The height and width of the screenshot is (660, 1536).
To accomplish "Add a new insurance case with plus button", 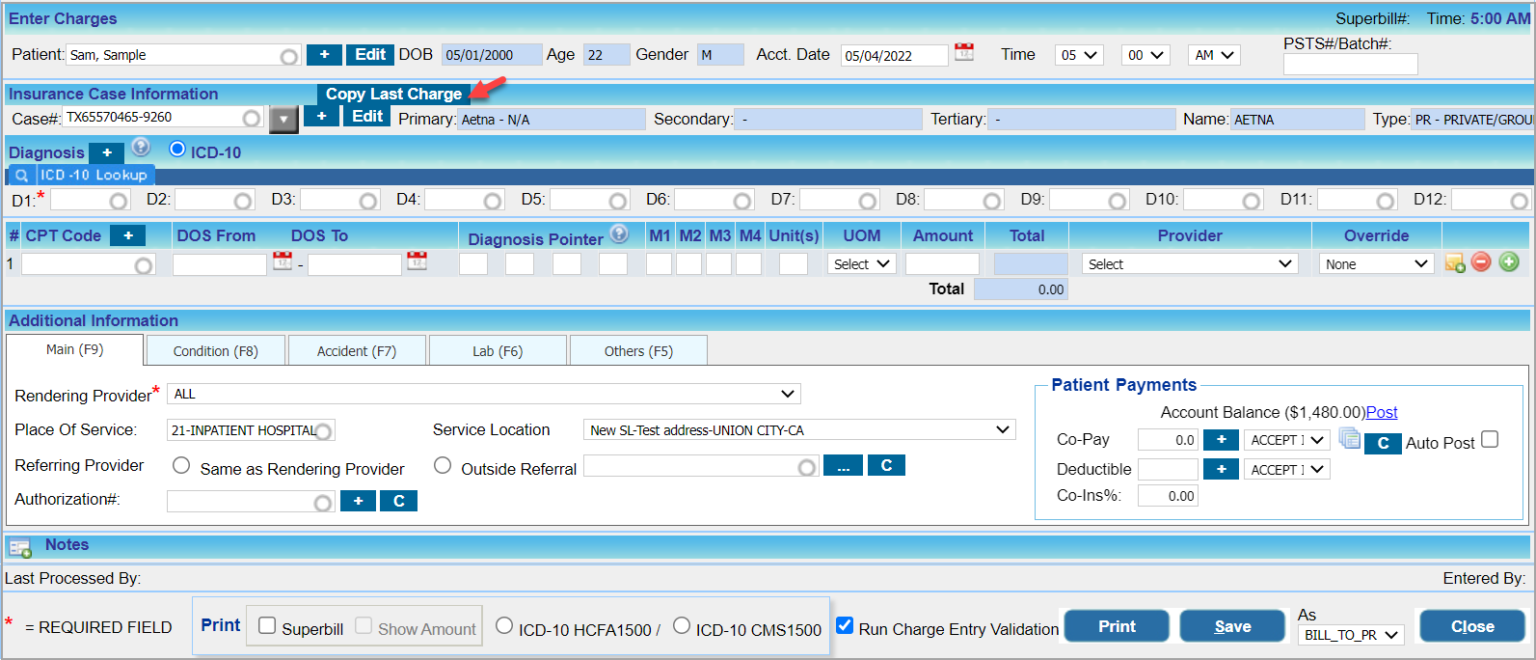I will (x=321, y=117).
